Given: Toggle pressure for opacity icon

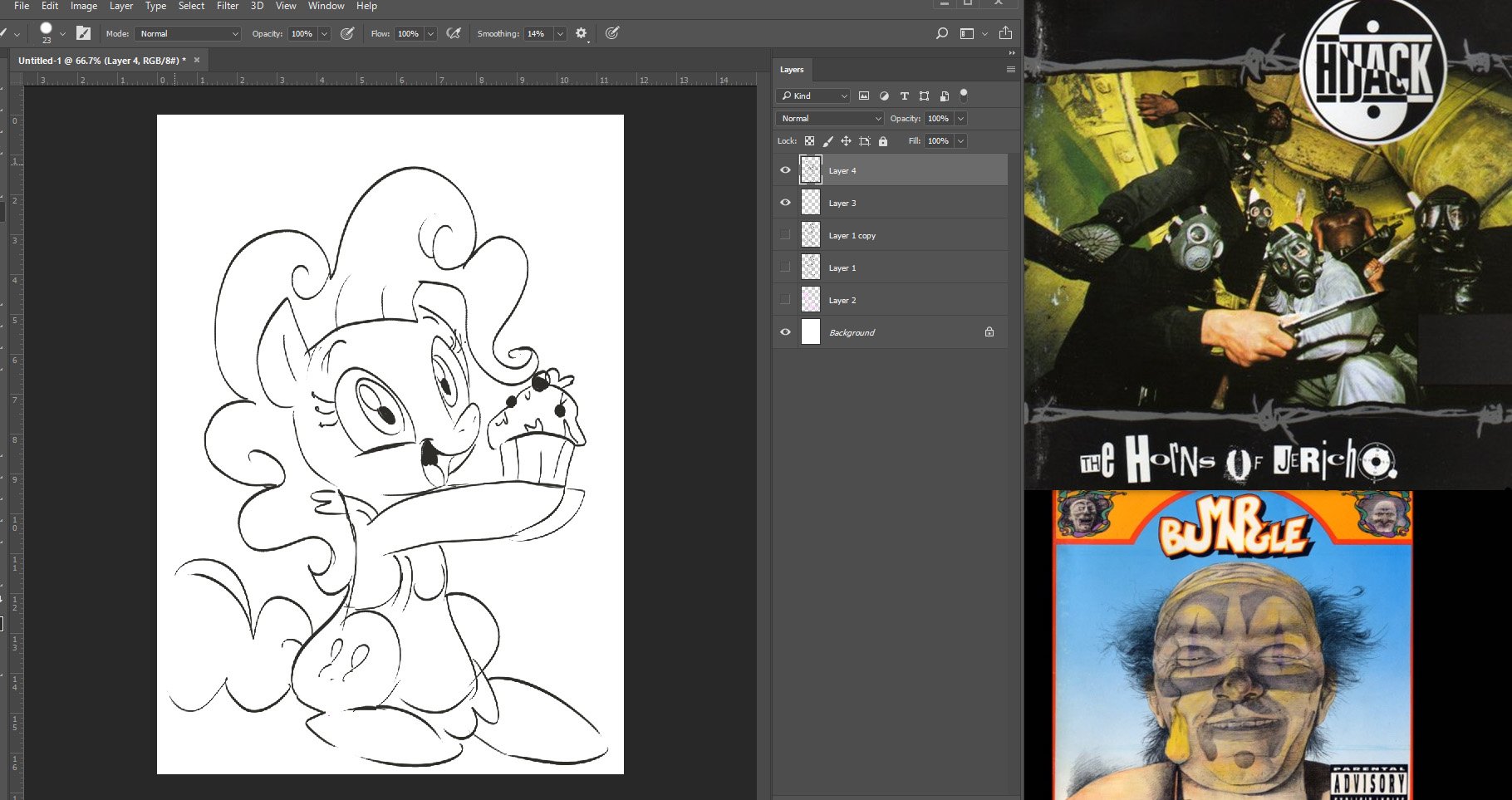Looking at the screenshot, I should (x=347, y=33).
